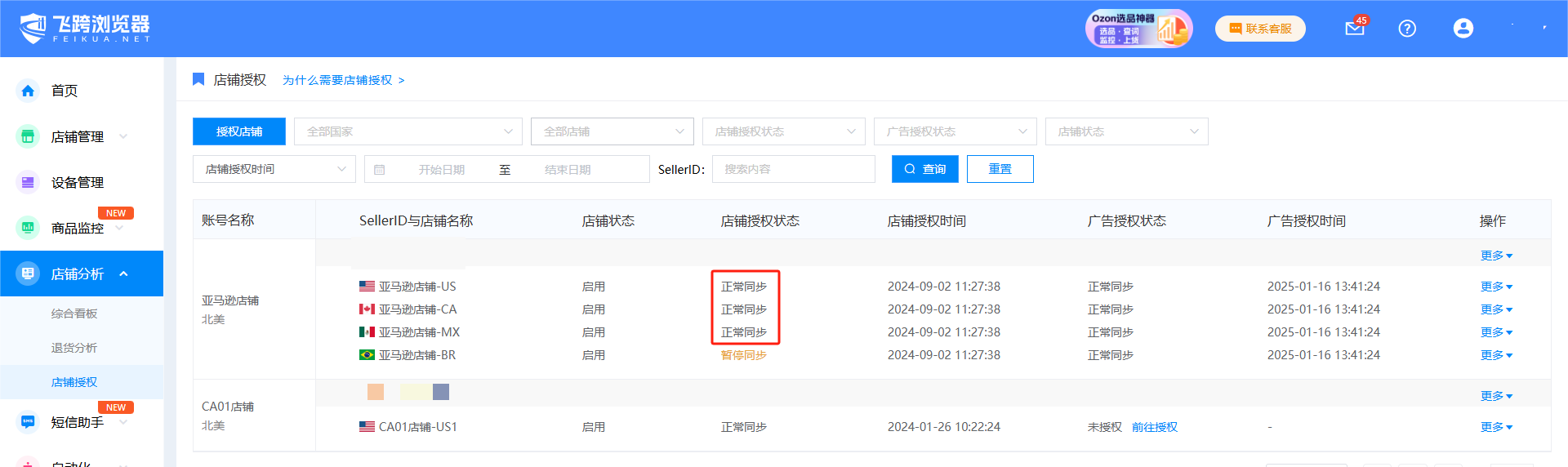Click the 飞跨浏览器 logo
Viewport: 1568px width, 467px height.
(85, 29)
